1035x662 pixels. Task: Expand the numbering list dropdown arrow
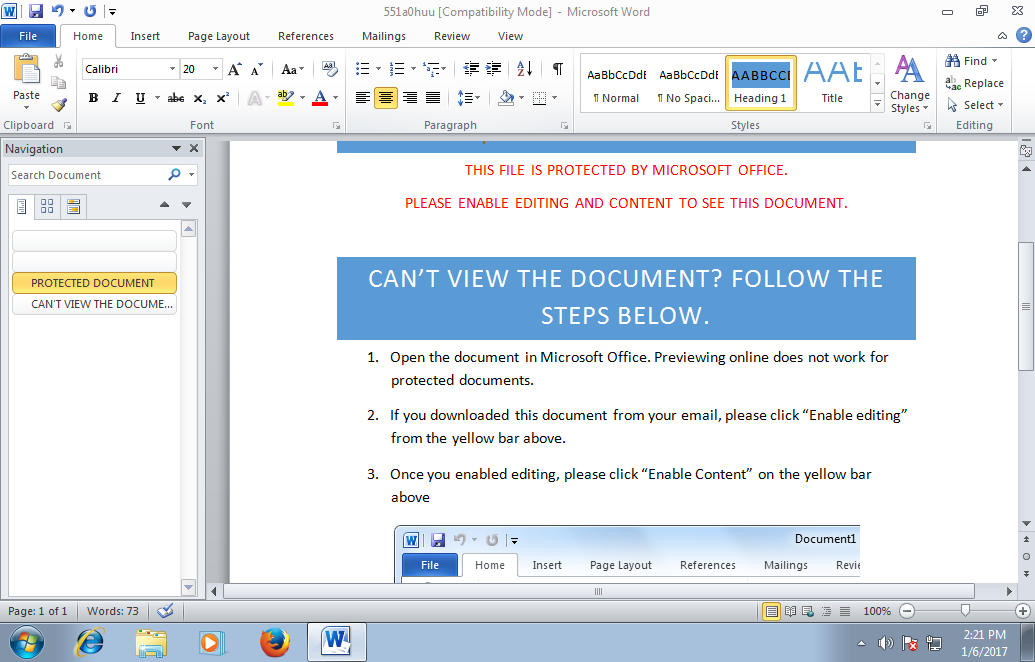click(x=413, y=69)
